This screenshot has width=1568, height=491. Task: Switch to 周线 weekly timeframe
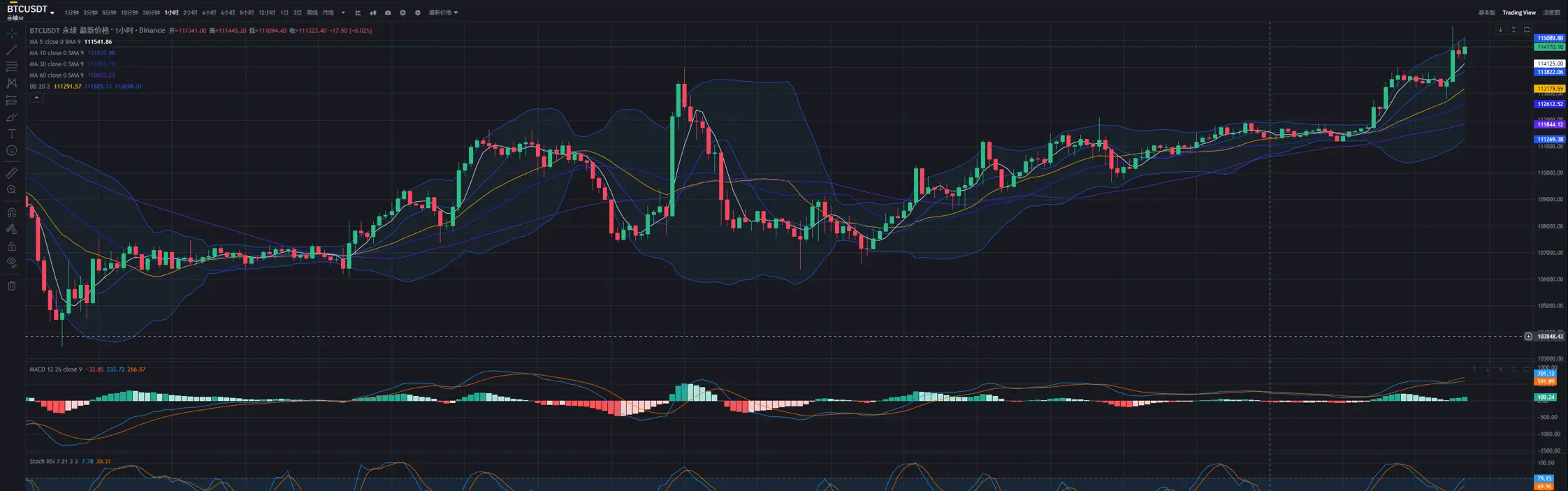tap(312, 13)
